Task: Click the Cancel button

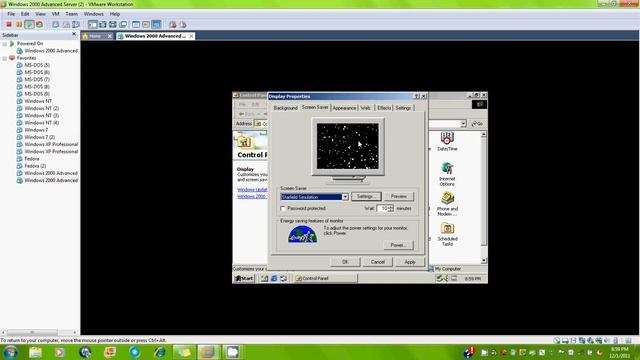Action: tap(378, 262)
